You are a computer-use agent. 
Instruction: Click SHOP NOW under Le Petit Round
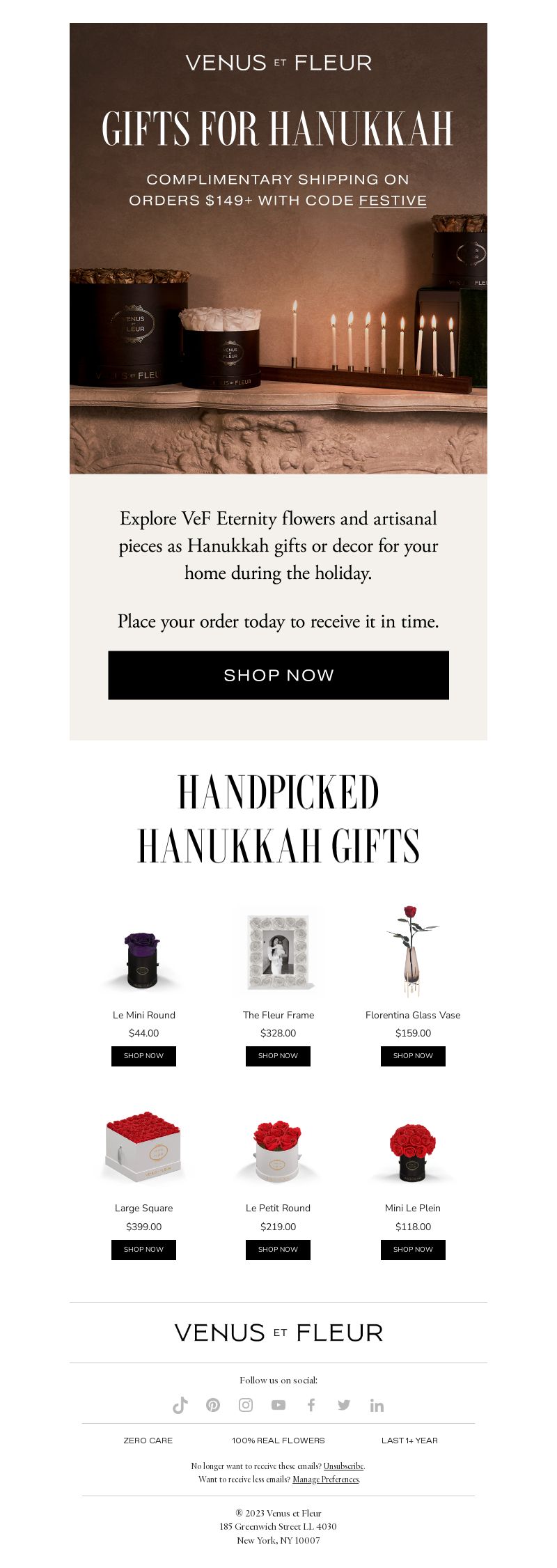[x=278, y=1250]
